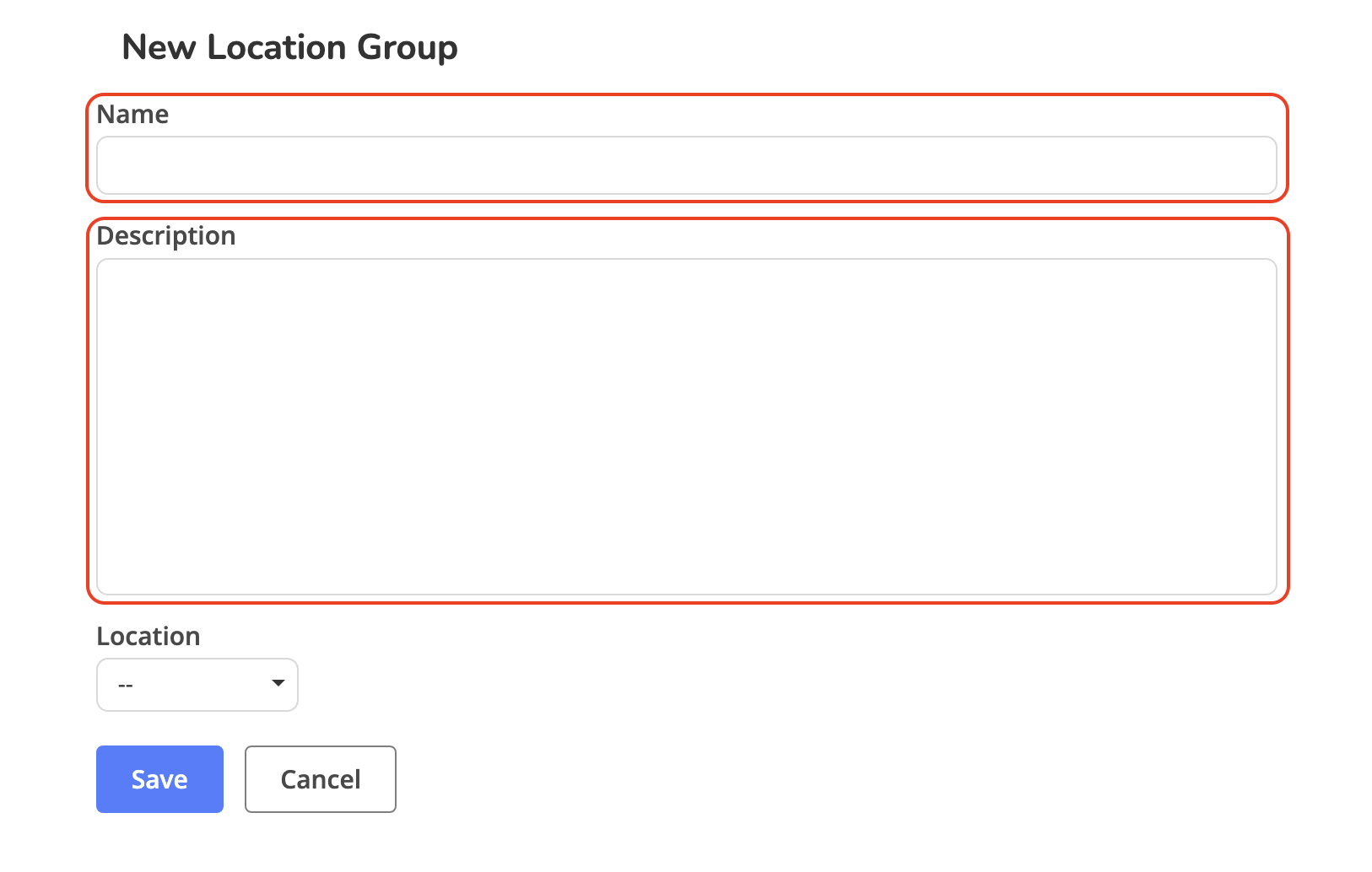This screenshot has width=1372, height=872.
Task: Click inside the multi-line Description textarea
Action: [686, 426]
